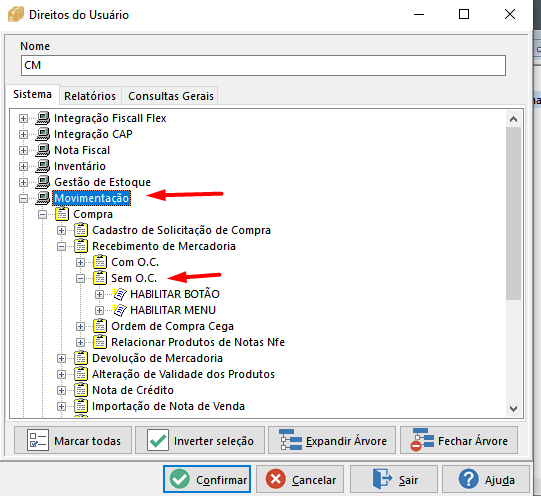Click the Direitos do Usuário window title icon
This screenshot has height=496, width=541.
tap(16, 14)
